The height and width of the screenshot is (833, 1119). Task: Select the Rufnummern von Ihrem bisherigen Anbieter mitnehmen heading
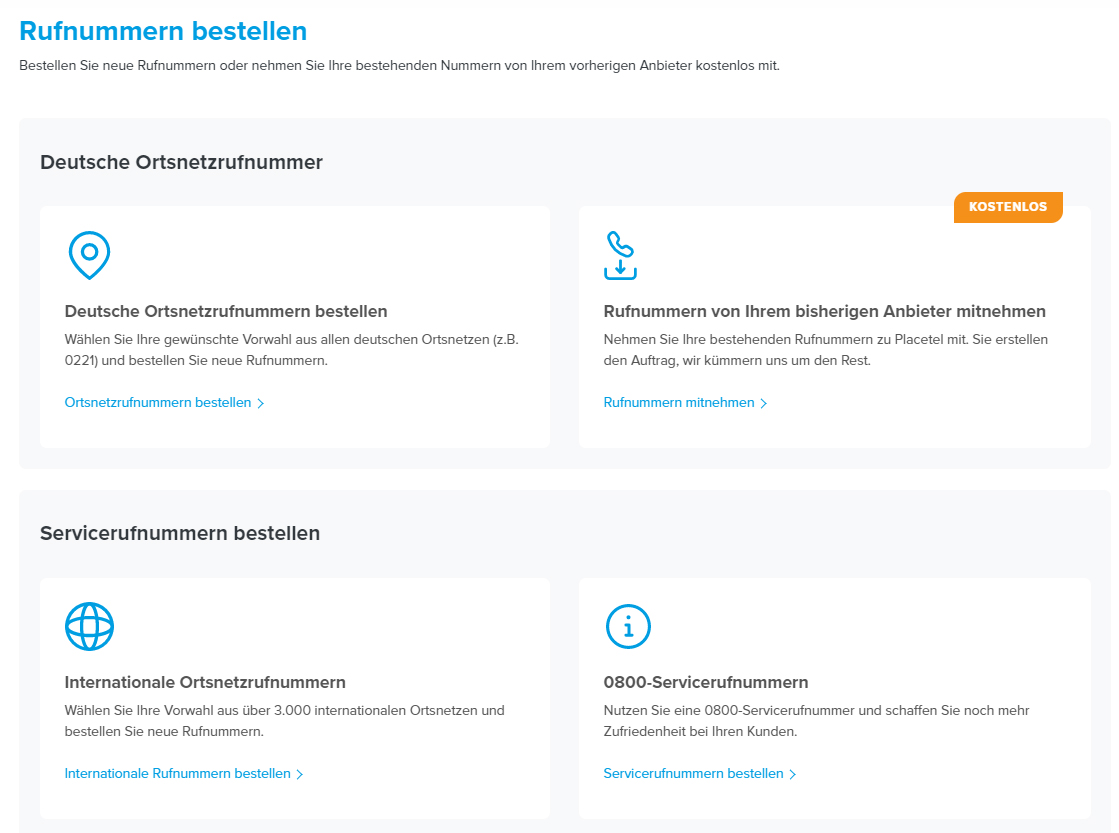coord(824,311)
